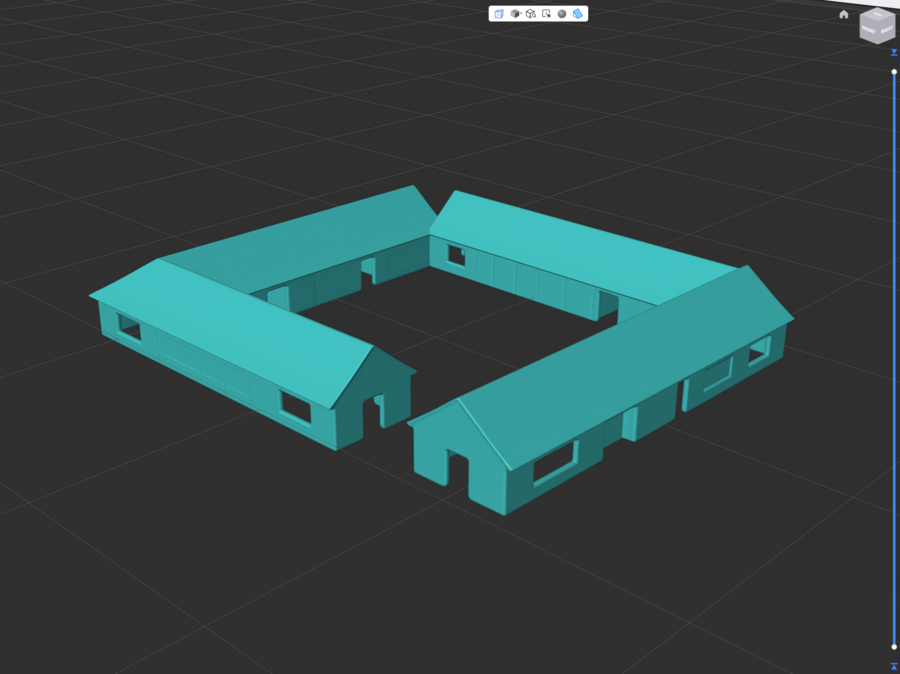This screenshot has width=900, height=674.
Task: Toggle the perspective view cube icon
Action: pyautogui.click(x=499, y=14)
